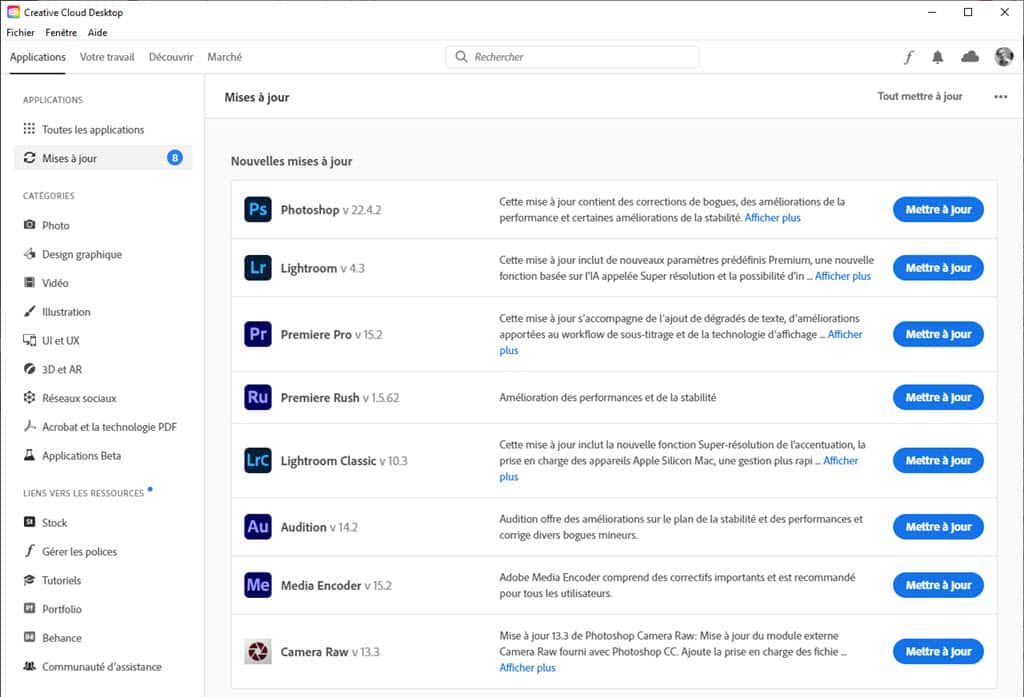Click the Camera Raw aperture icon
This screenshot has height=697, width=1024.
[x=258, y=651]
